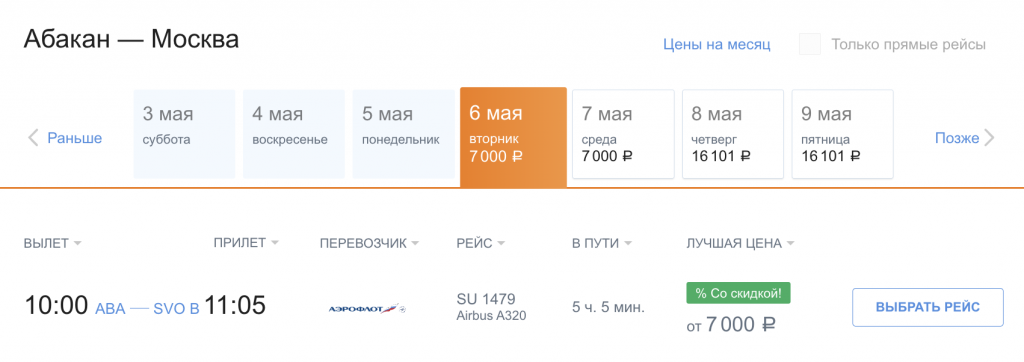Enable the Только прямые рейсы checkbox
This screenshot has width=1024, height=362.
(810, 44)
